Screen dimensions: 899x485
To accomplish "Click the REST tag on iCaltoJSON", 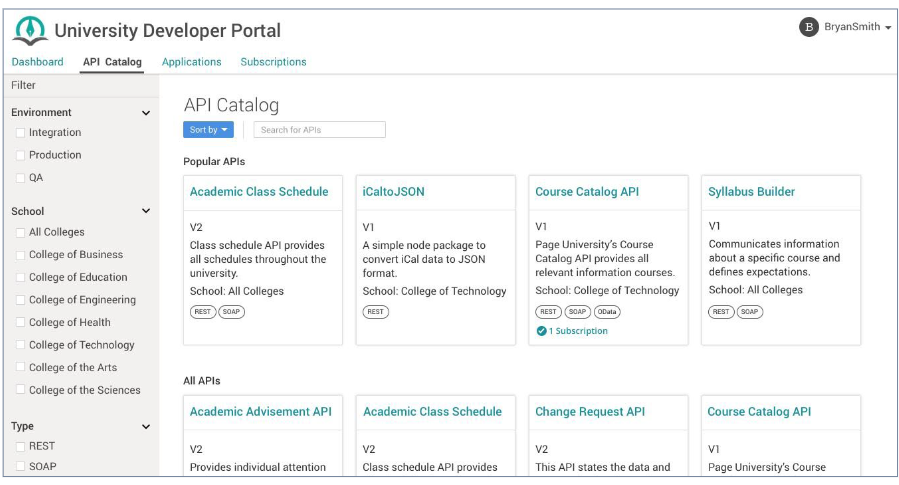I will click(376, 312).
